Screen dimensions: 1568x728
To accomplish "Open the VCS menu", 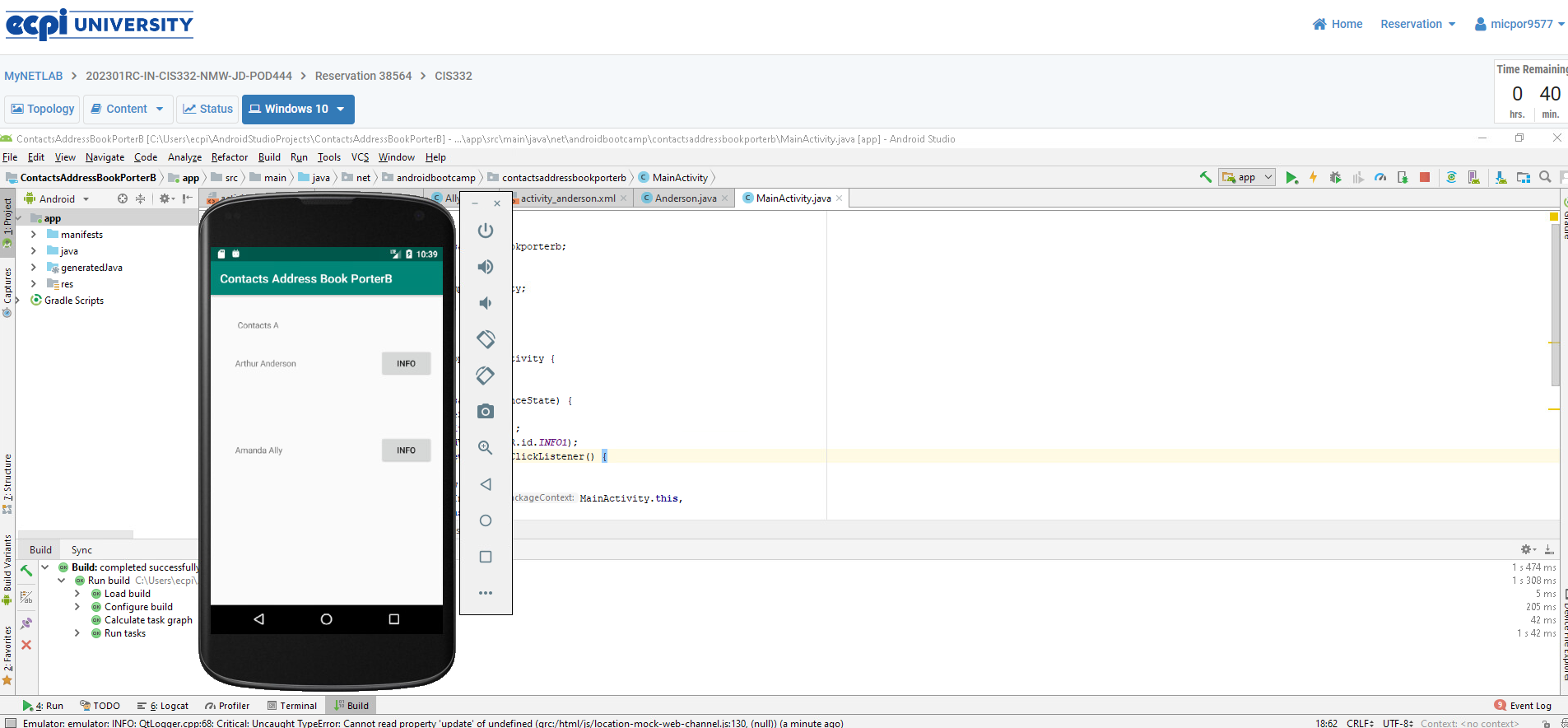I will (361, 157).
